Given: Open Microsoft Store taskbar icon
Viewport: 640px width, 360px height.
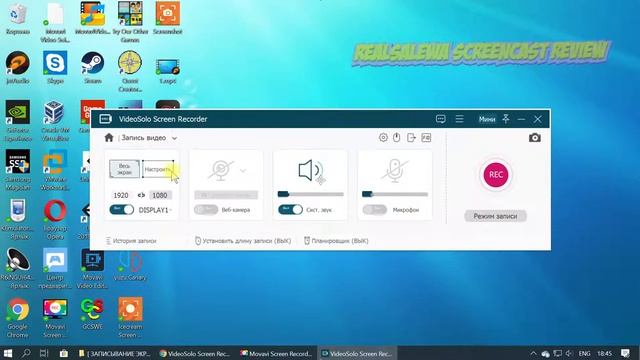Looking at the screenshot, I should [64, 353].
